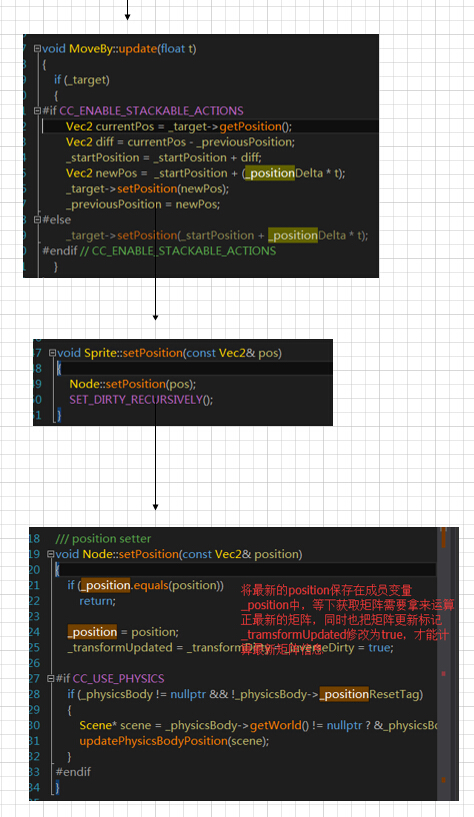This screenshot has height=817, width=474.
Task: Collapse the #if CC_ENABLE_STACKABLE_ACTIONS region
Action: pyautogui.click(x=37, y=110)
